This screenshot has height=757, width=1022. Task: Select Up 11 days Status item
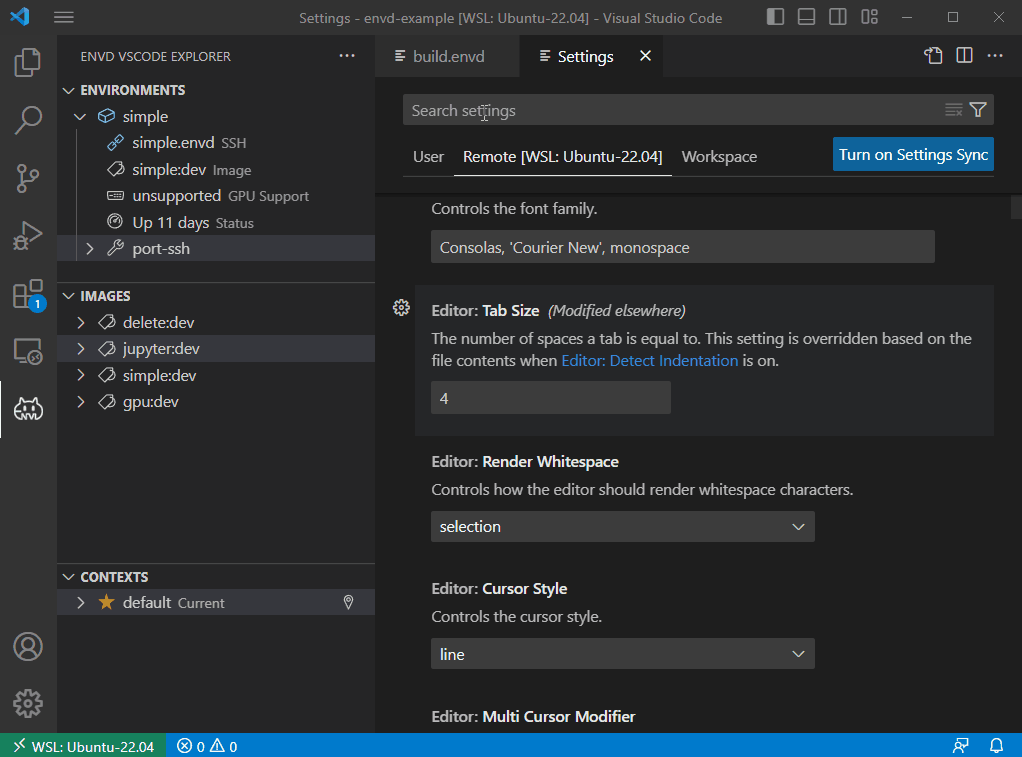pyautogui.click(x=216, y=222)
